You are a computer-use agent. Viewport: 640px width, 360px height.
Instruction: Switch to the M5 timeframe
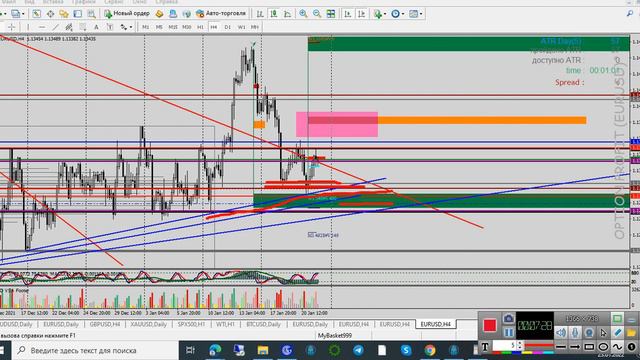point(159,27)
